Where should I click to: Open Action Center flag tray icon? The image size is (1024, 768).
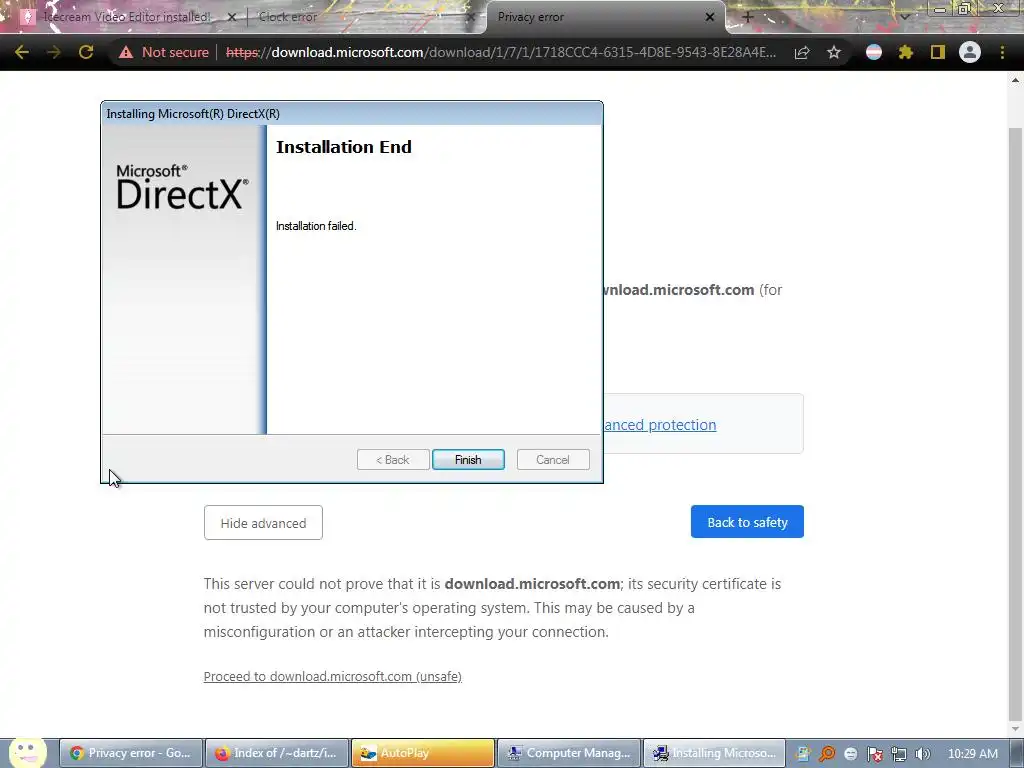coord(874,754)
